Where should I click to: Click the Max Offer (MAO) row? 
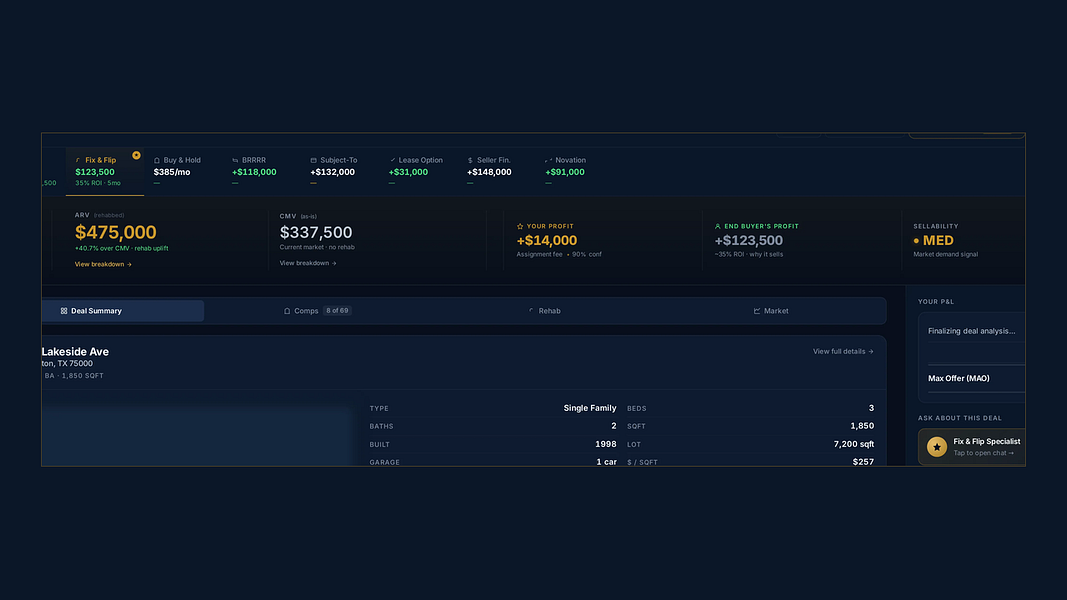976,378
